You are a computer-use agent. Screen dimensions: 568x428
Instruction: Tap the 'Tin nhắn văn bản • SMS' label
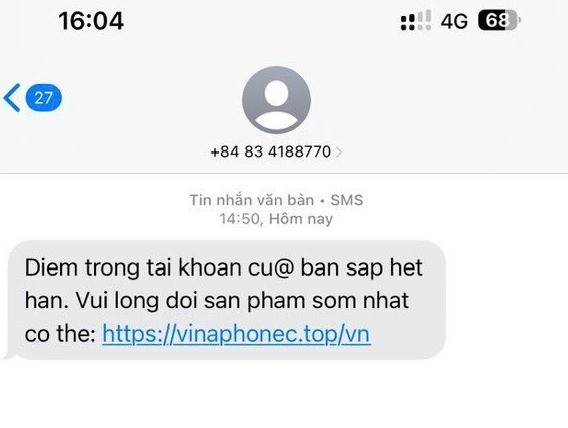tap(276, 200)
